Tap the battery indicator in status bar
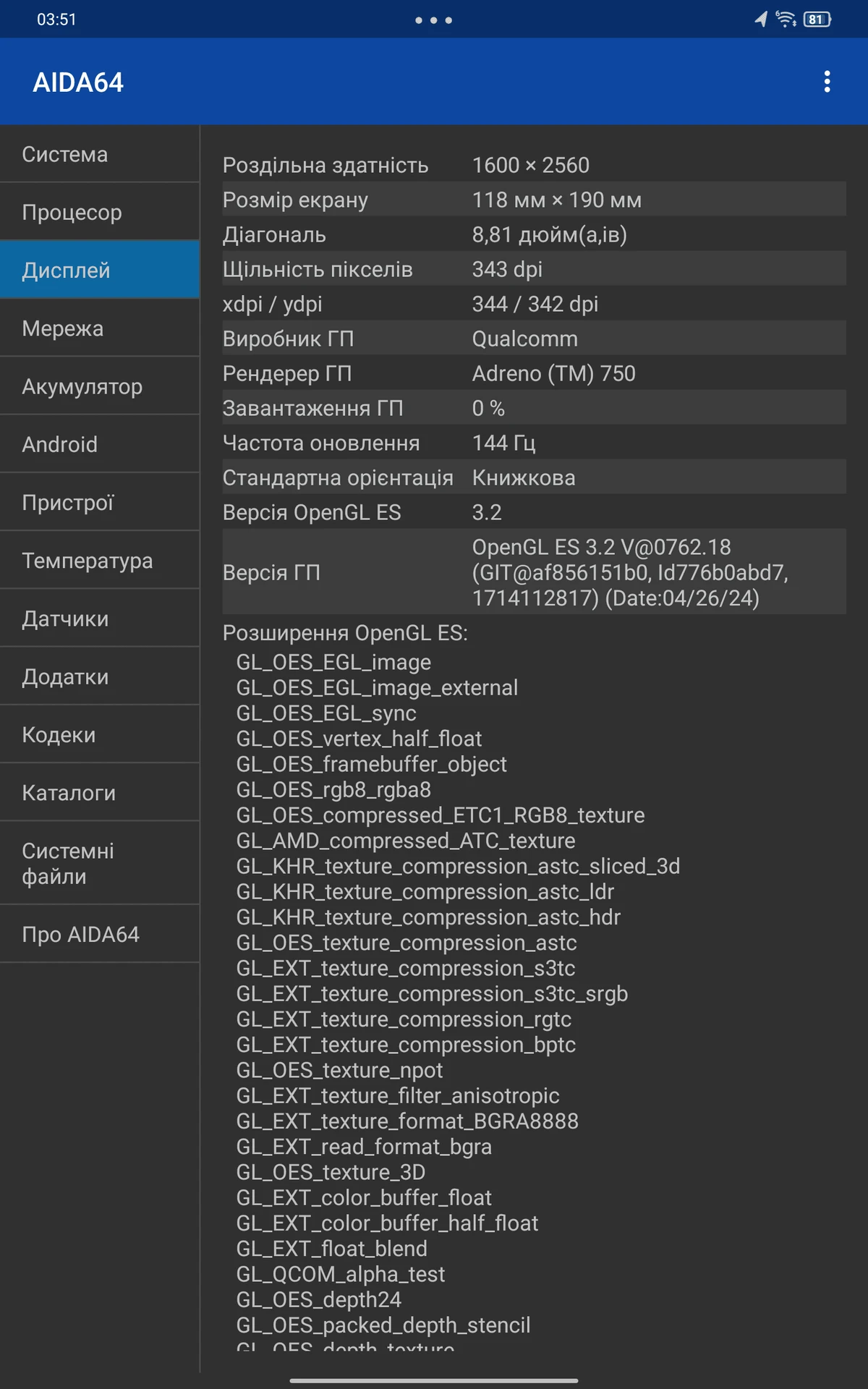The image size is (868, 1389). click(x=817, y=20)
